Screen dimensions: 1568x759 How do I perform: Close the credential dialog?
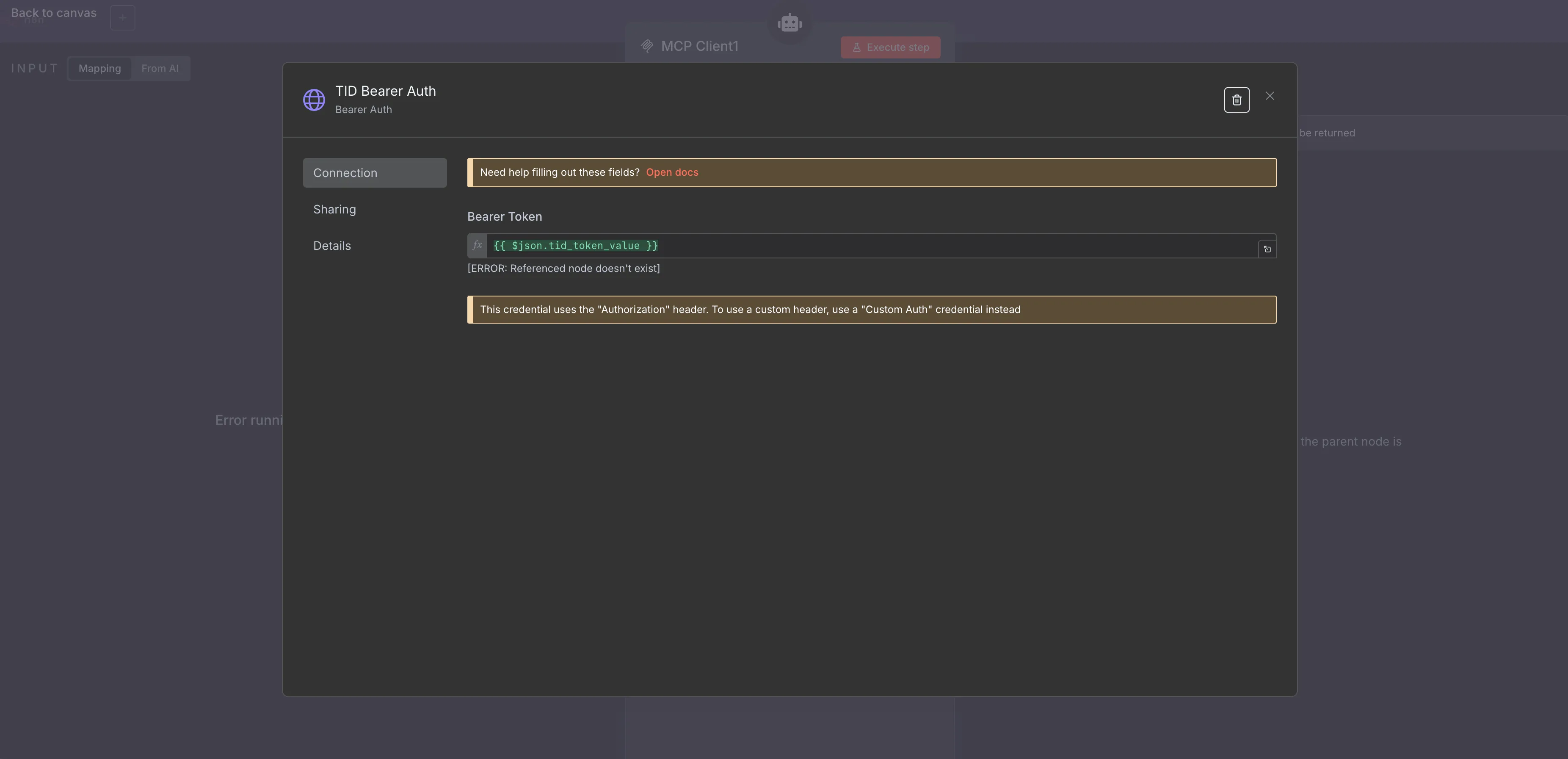pyautogui.click(x=1270, y=96)
